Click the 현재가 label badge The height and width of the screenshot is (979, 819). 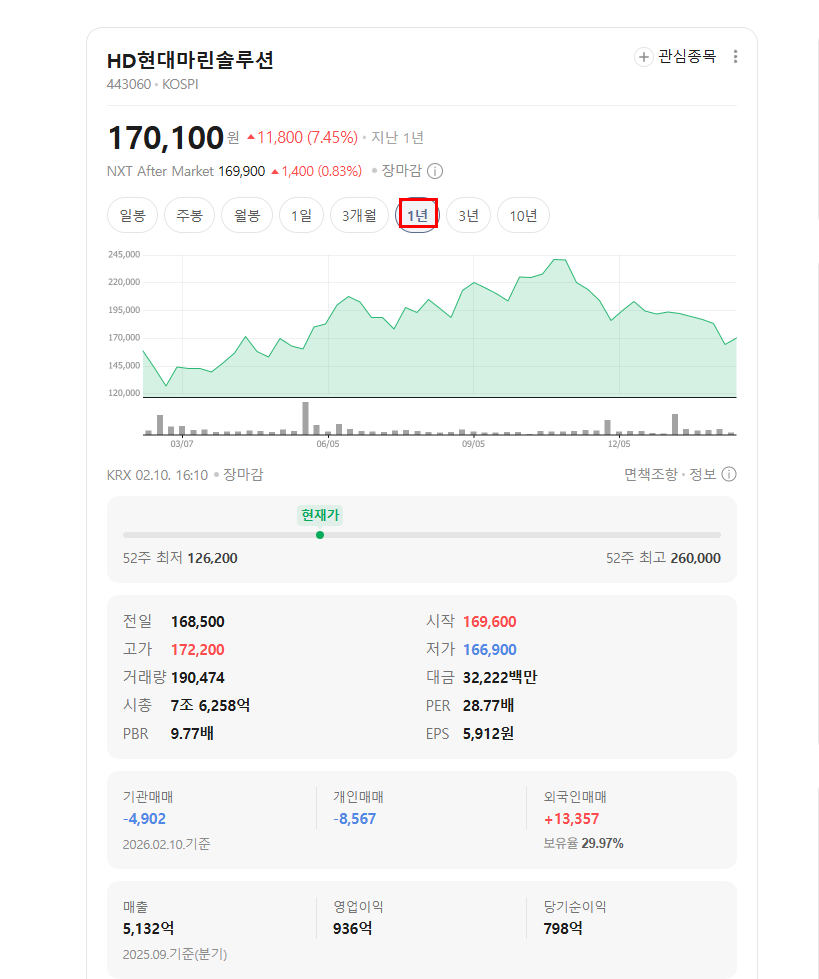[320, 515]
